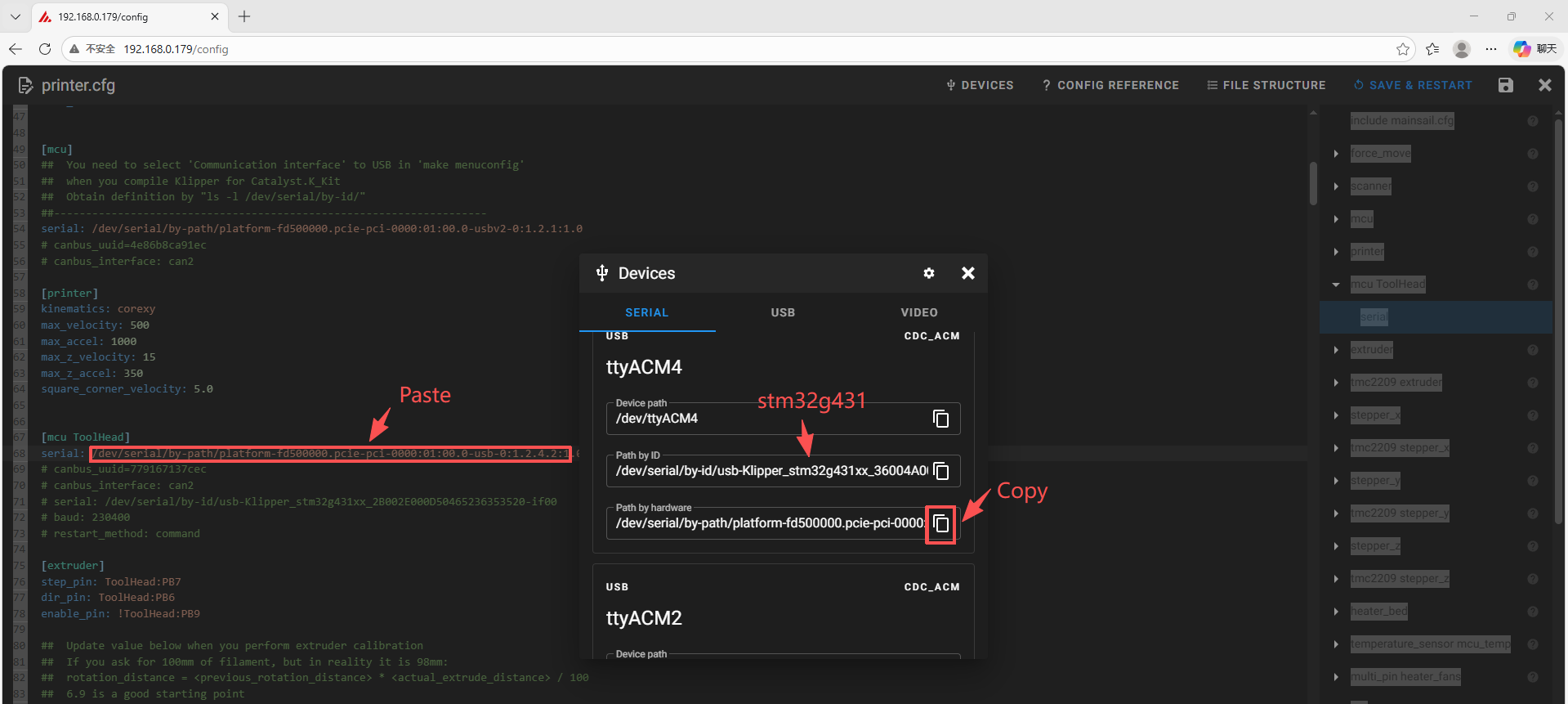Add this page to favorites
Screen dimensions: 1568x704
tap(1402, 49)
